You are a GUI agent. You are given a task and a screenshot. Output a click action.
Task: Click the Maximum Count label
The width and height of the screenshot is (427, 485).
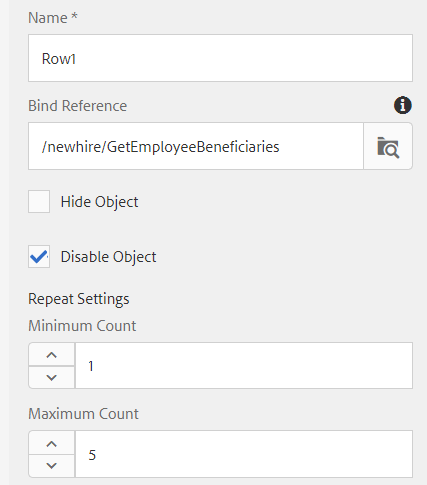[83, 414]
